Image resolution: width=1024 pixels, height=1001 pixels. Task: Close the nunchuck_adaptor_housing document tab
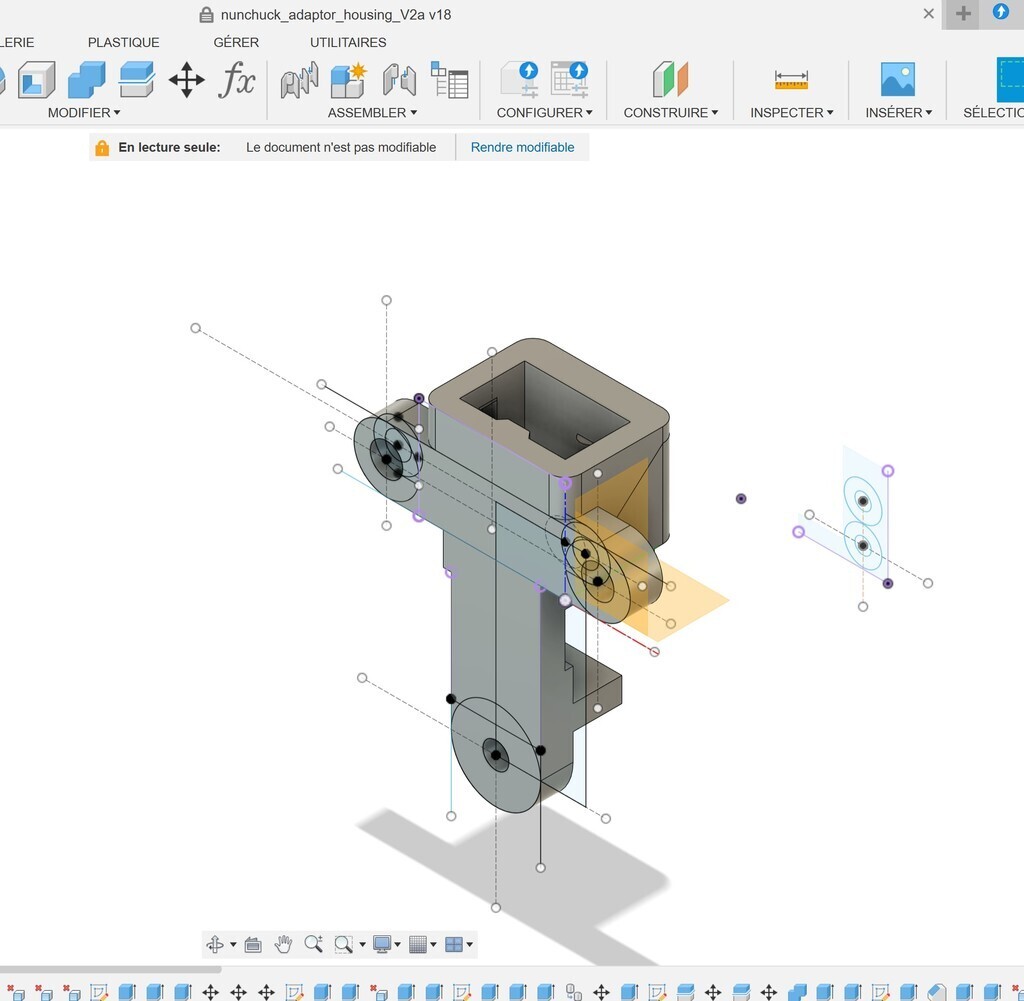[929, 13]
